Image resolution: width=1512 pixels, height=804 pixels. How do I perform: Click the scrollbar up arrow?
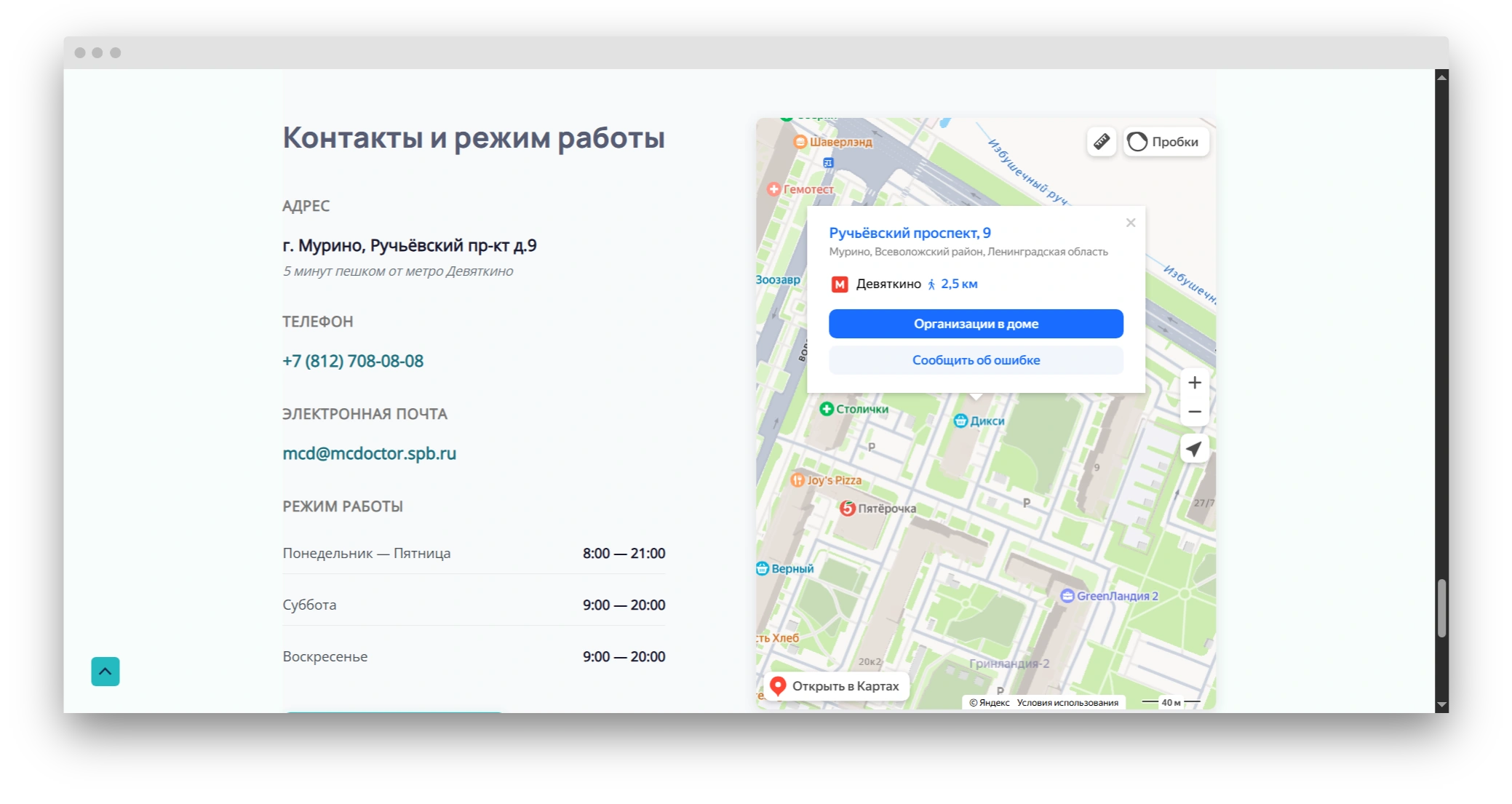tap(1441, 76)
